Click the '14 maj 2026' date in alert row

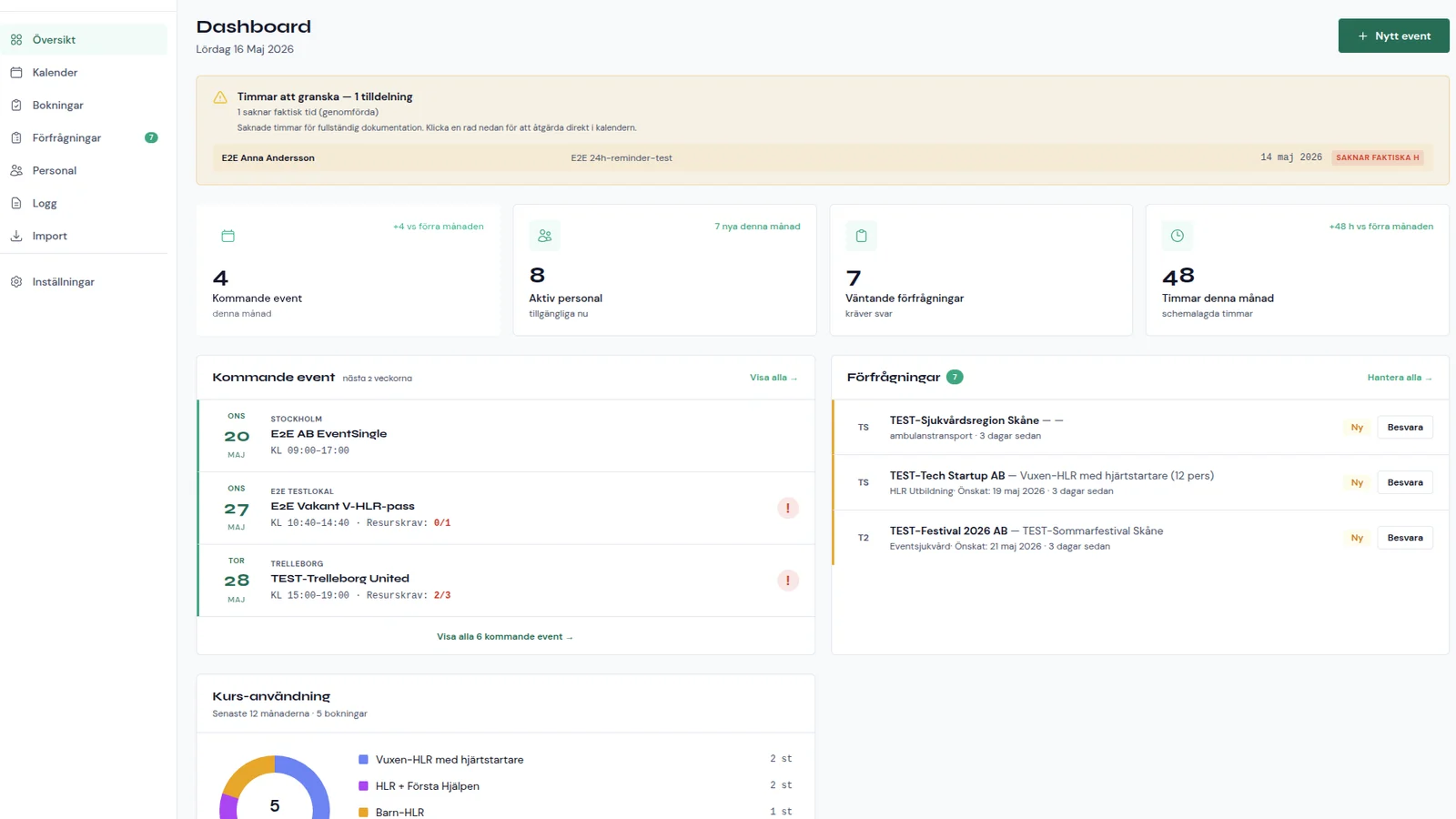[1291, 158]
